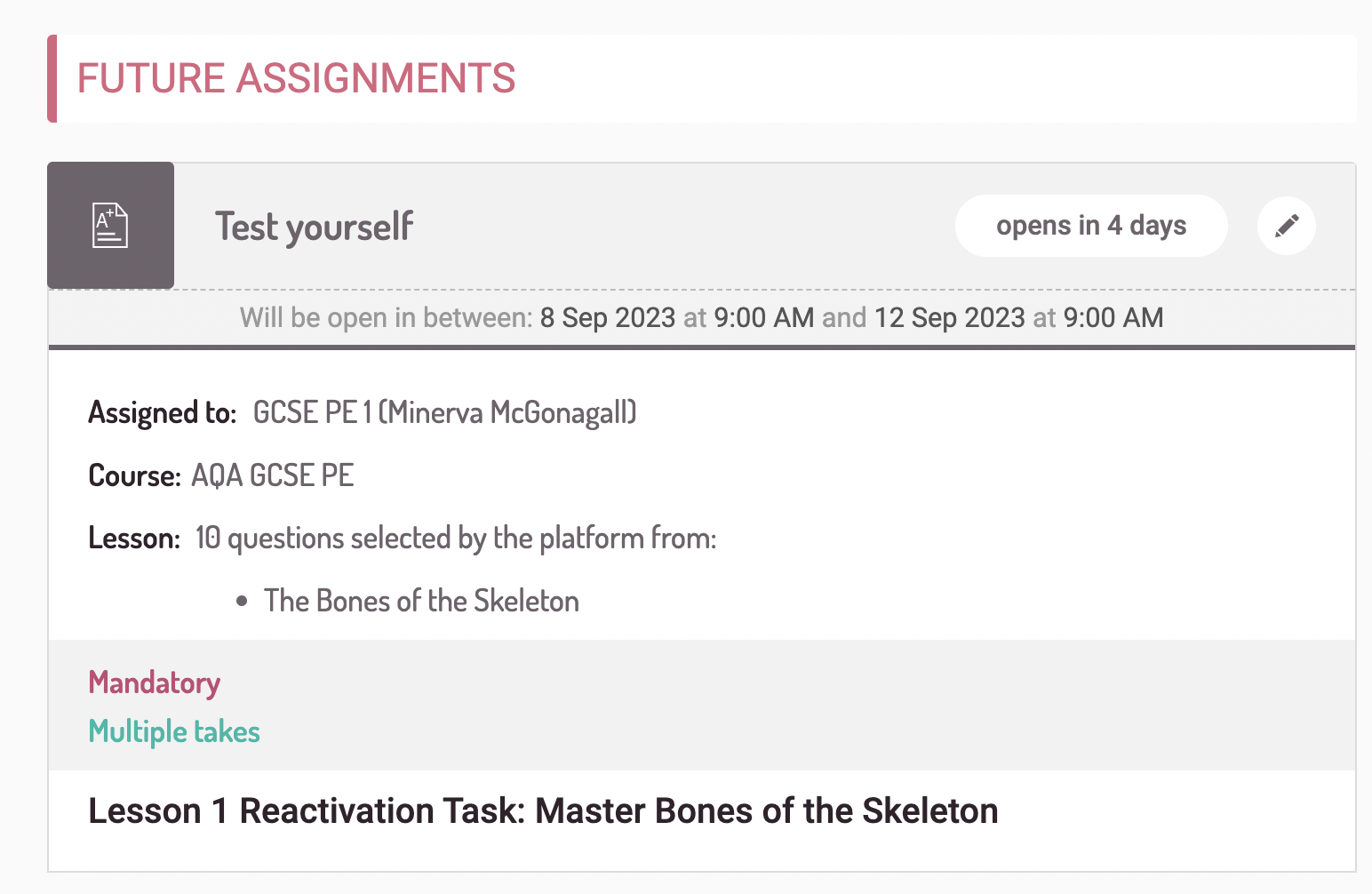Screen dimensions: 1372x894
Task: Click the "Assigned to:" label
Action: point(162,412)
